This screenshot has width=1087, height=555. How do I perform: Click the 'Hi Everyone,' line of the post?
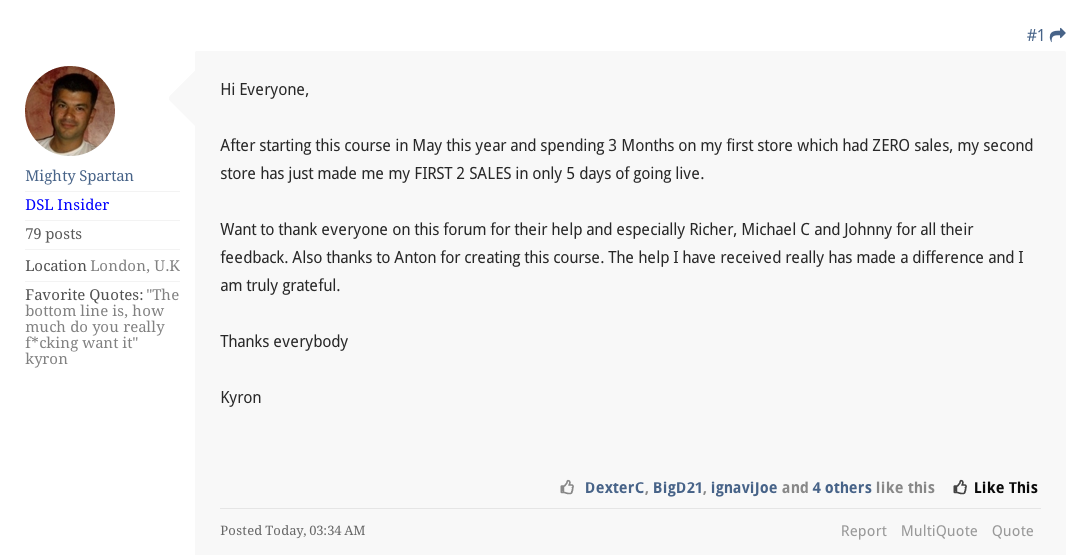(264, 90)
